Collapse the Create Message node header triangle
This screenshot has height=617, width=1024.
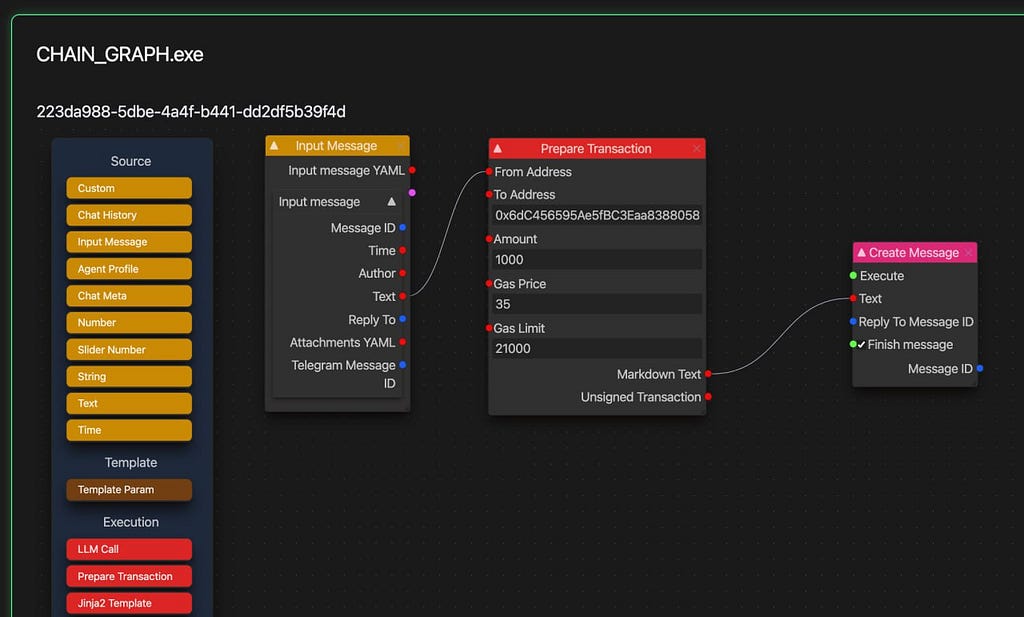[861, 253]
